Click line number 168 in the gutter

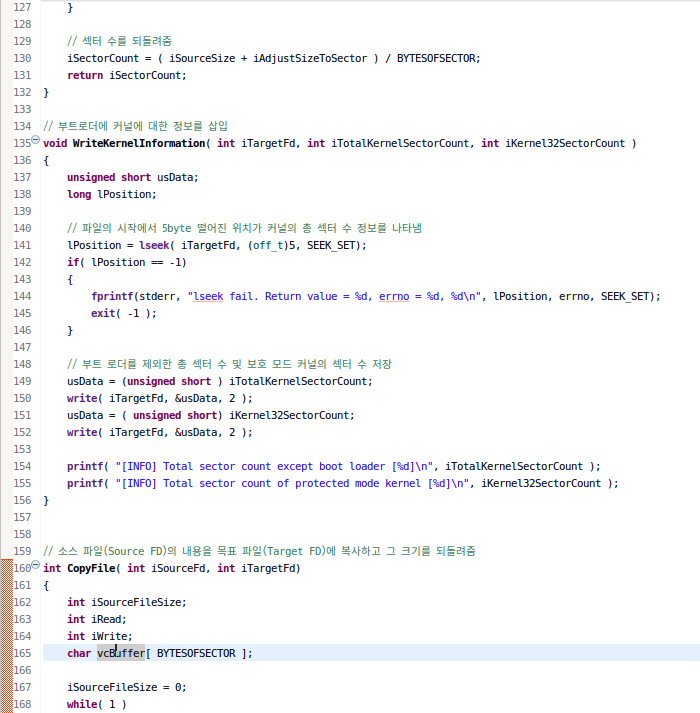click(22, 704)
